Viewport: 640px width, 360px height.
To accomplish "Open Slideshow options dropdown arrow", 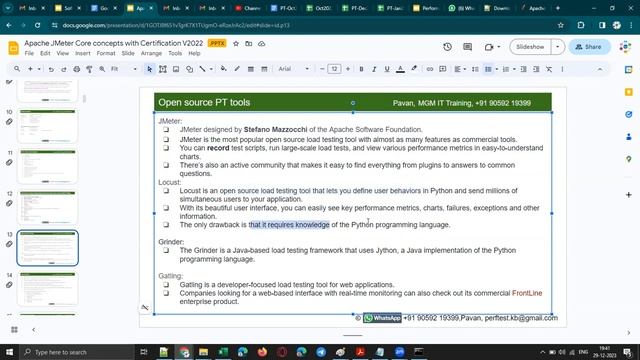I will (558, 47).
